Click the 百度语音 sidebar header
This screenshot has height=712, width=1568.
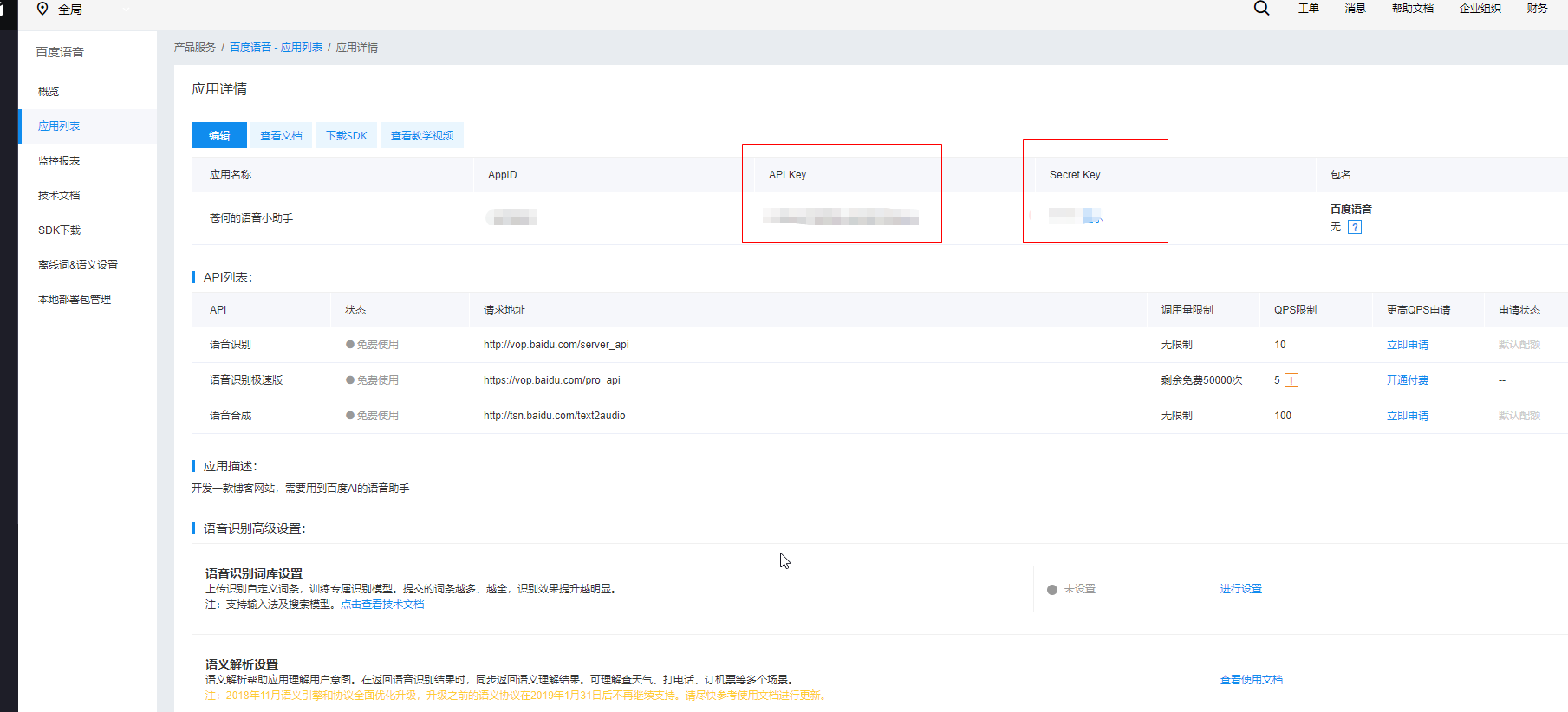coord(60,52)
